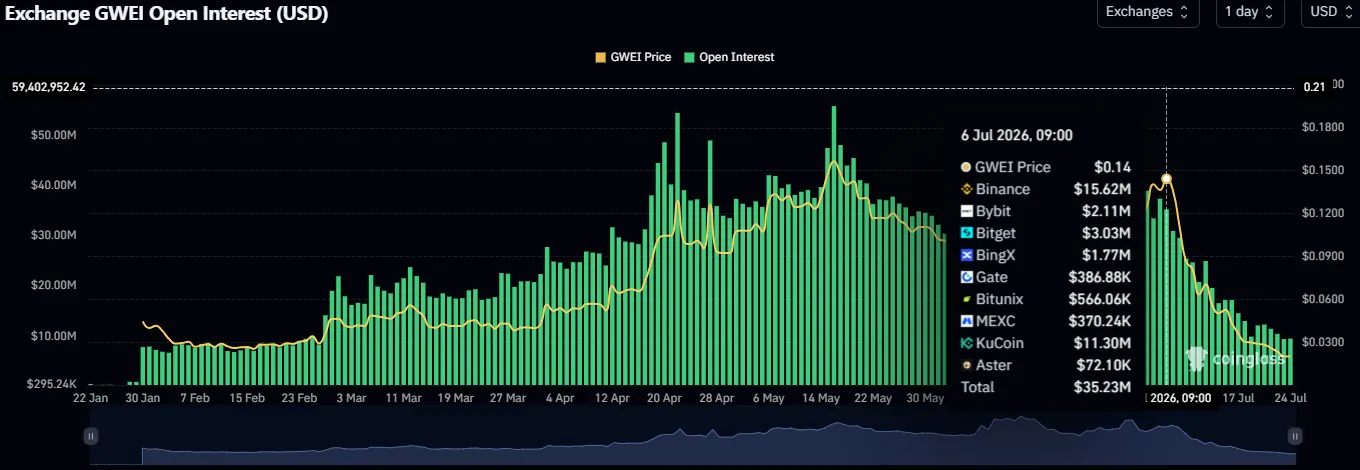Open the Exchanges dropdown

click(x=1147, y=12)
